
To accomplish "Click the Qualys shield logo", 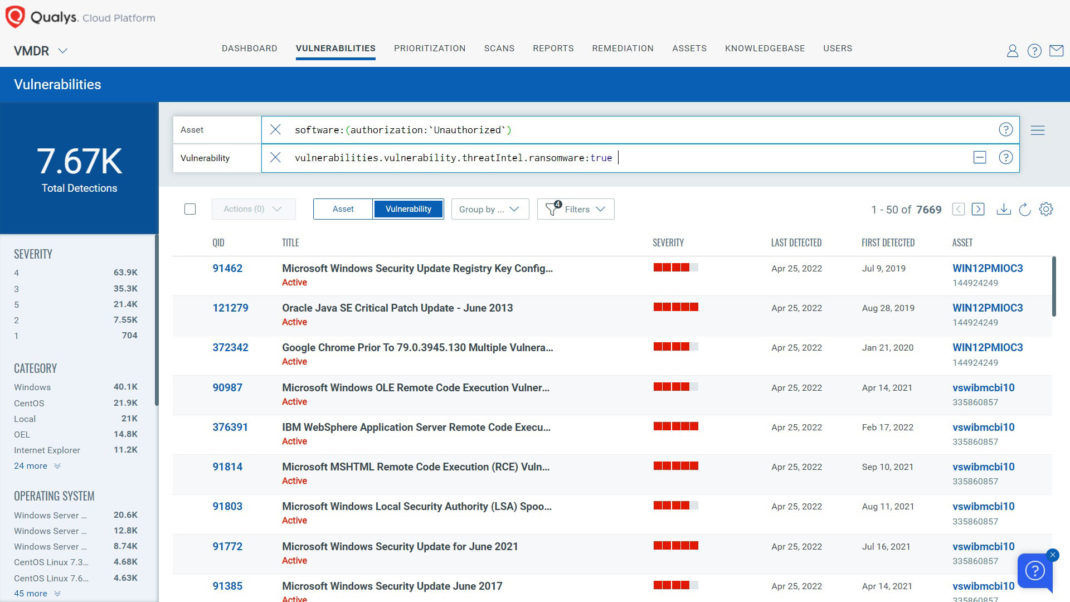I will [x=15, y=16].
